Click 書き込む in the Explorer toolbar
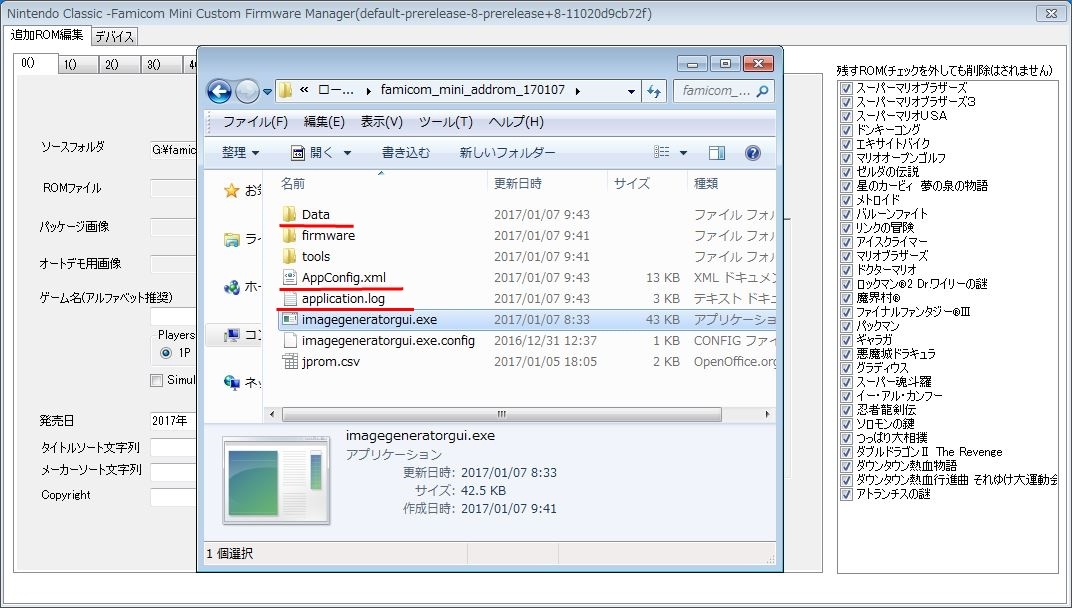Image resolution: width=1072 pixels, height=608 pixels. click(406, 153)
